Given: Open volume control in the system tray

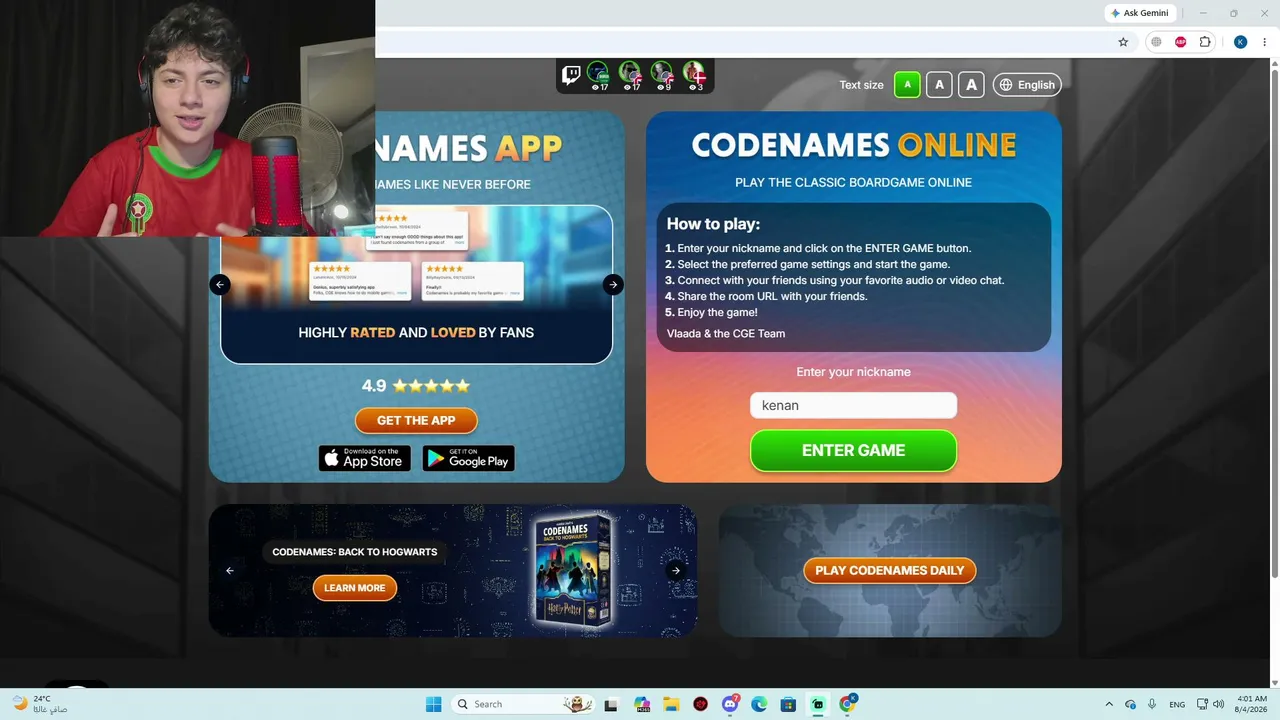Looking at the screenshot, I should coord(1218,704).
